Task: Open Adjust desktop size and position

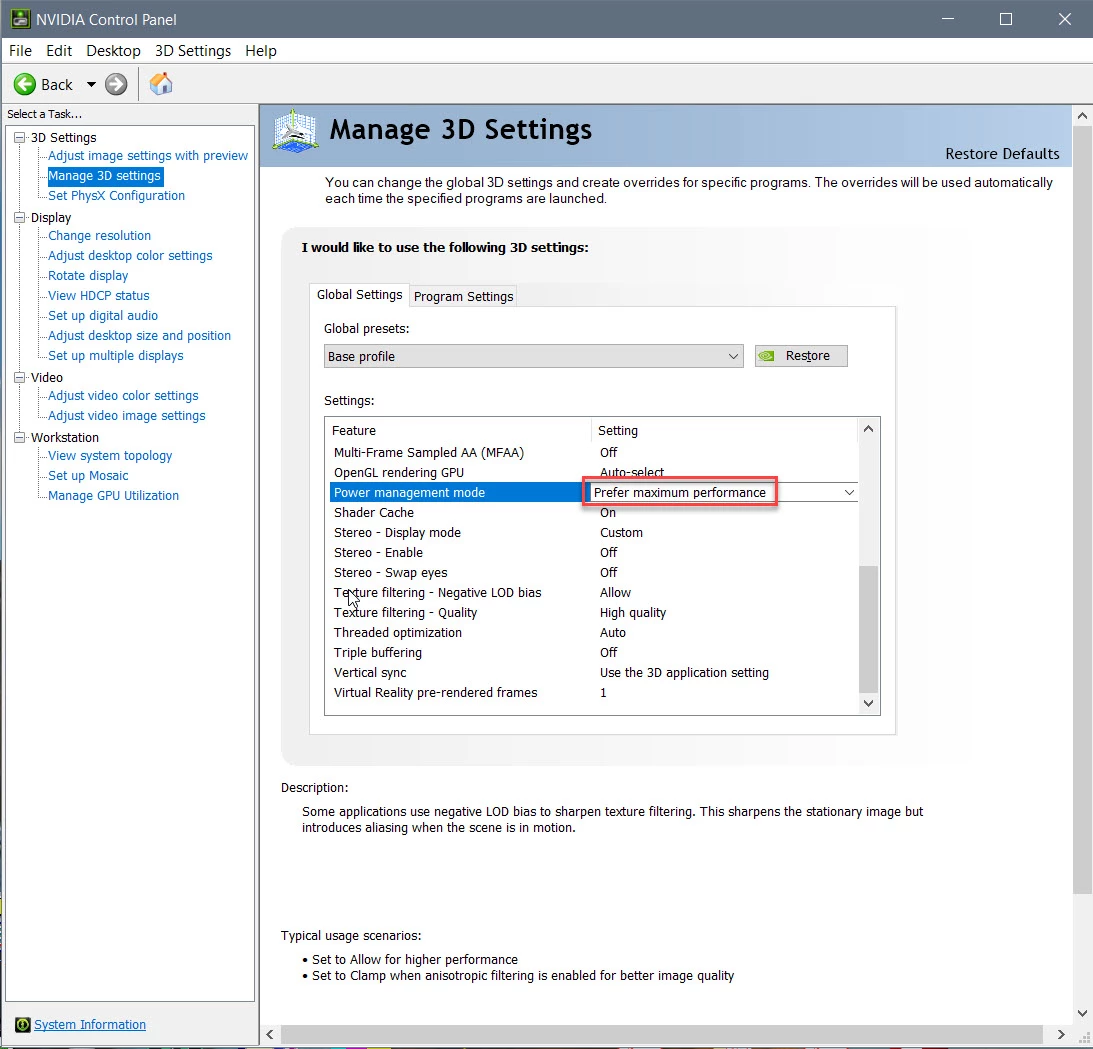Action: tap(139, 335)
